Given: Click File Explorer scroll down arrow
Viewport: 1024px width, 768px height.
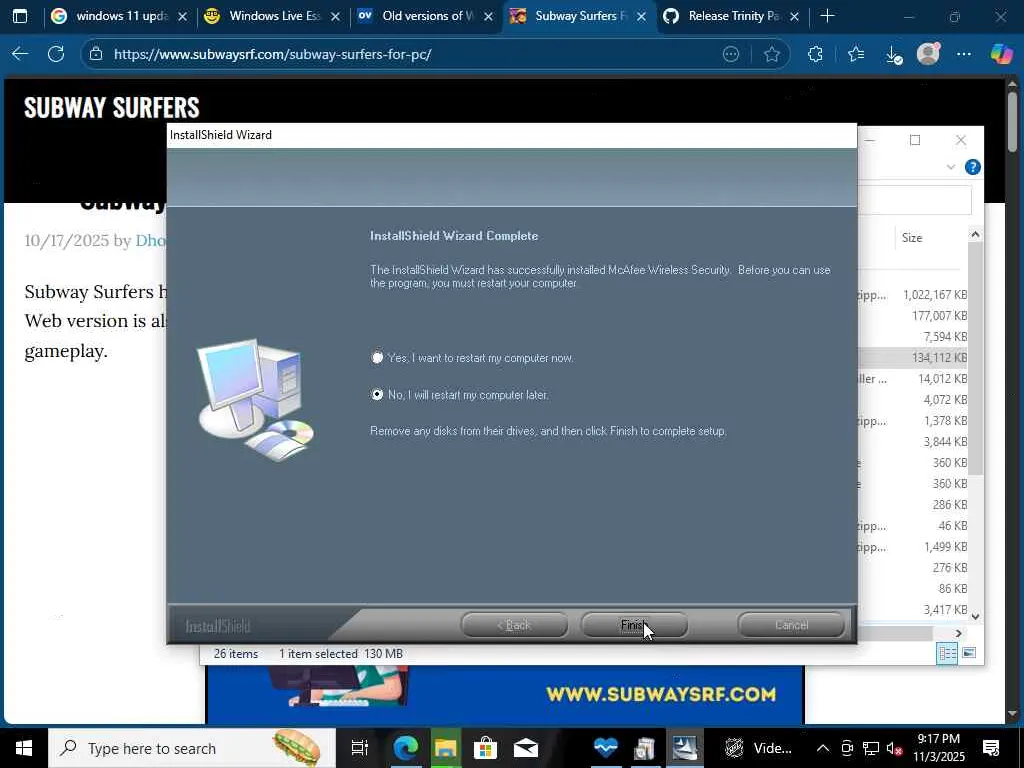Looking at the screenshot, I should click(x=975, y=616).
